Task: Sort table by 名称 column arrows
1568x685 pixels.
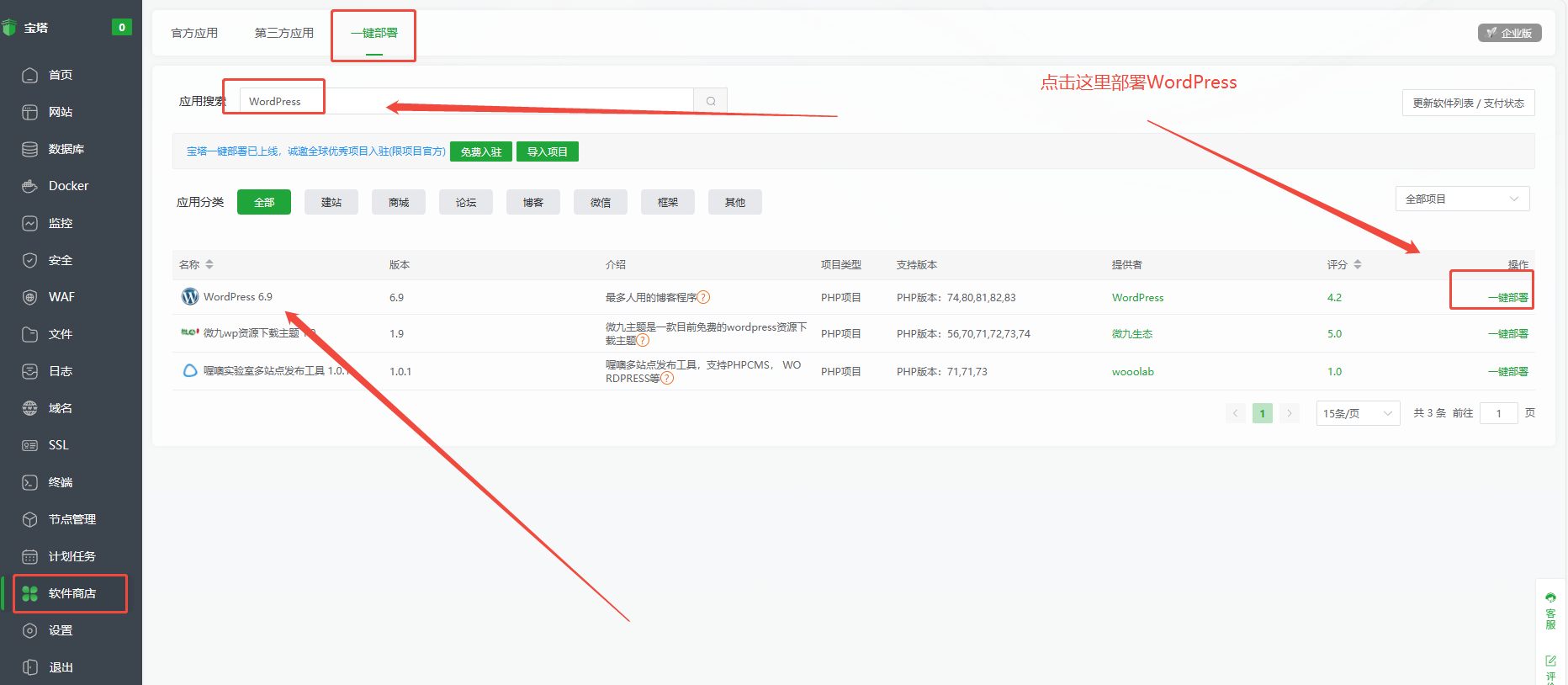Action: tap(209, 264)
